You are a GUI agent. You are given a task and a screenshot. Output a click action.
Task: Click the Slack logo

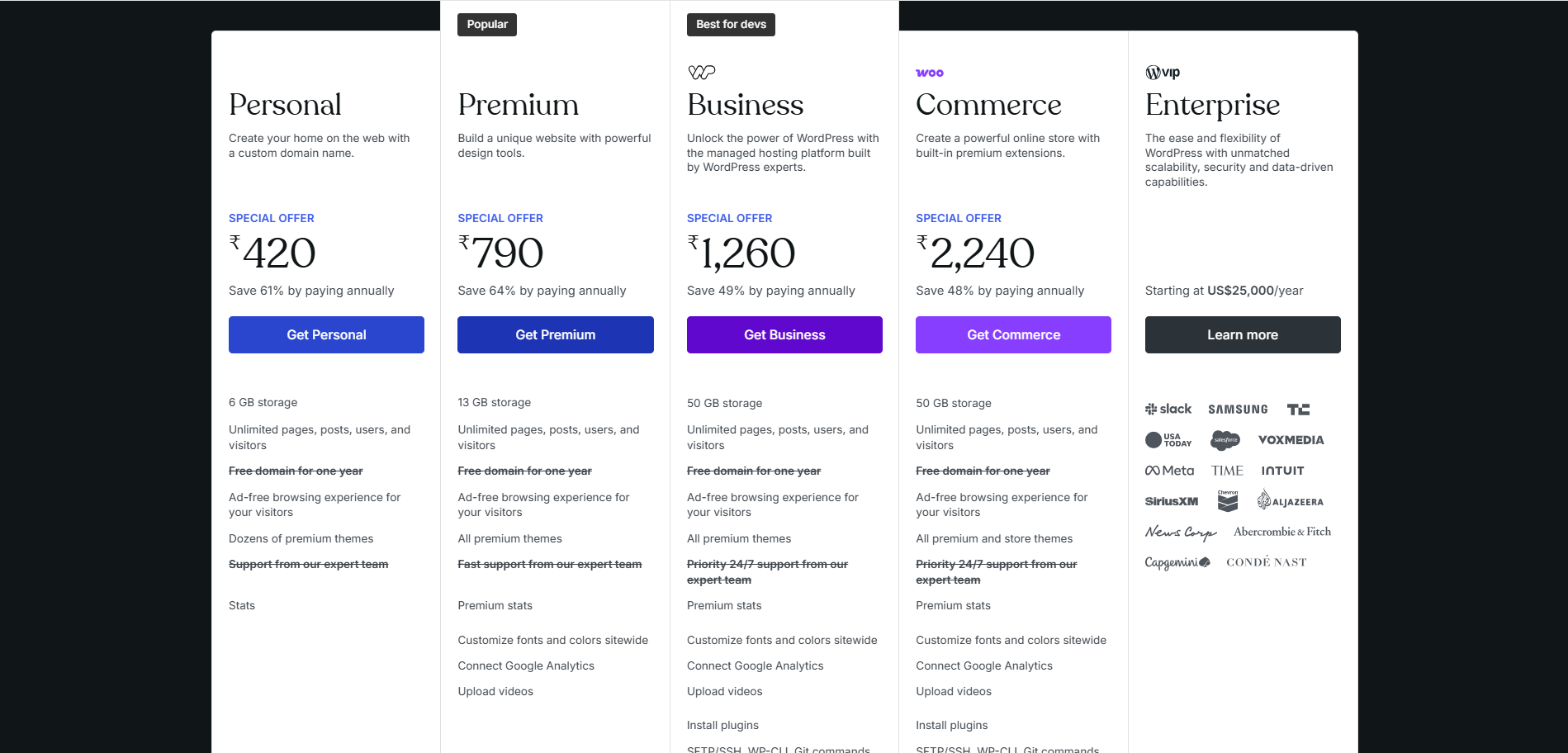pos(1168,409)
